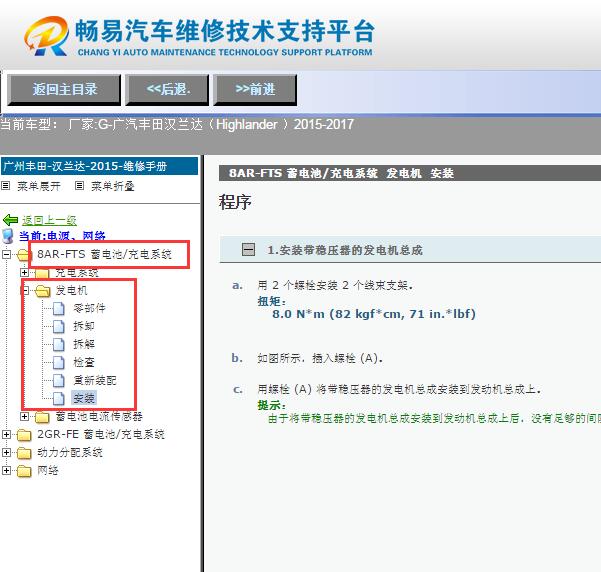Select the highlighted 安装 tree item
The height and width of the screenshot is (572, 601).
[x=84, y=398]
